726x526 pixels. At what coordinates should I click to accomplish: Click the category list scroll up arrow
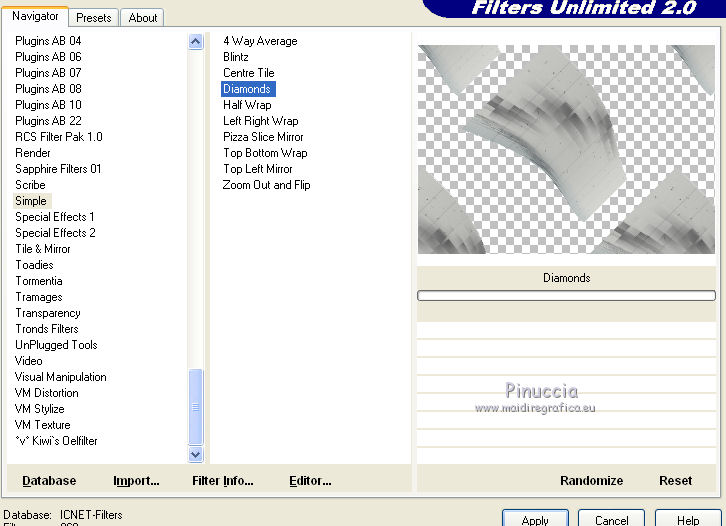(196, 42)
